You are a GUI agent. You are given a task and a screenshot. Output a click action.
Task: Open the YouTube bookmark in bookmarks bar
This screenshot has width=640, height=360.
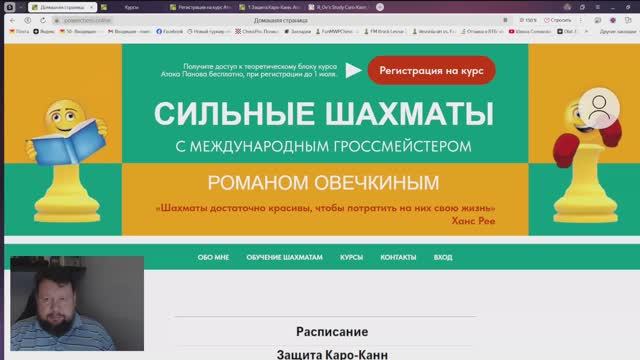(530, 31)
